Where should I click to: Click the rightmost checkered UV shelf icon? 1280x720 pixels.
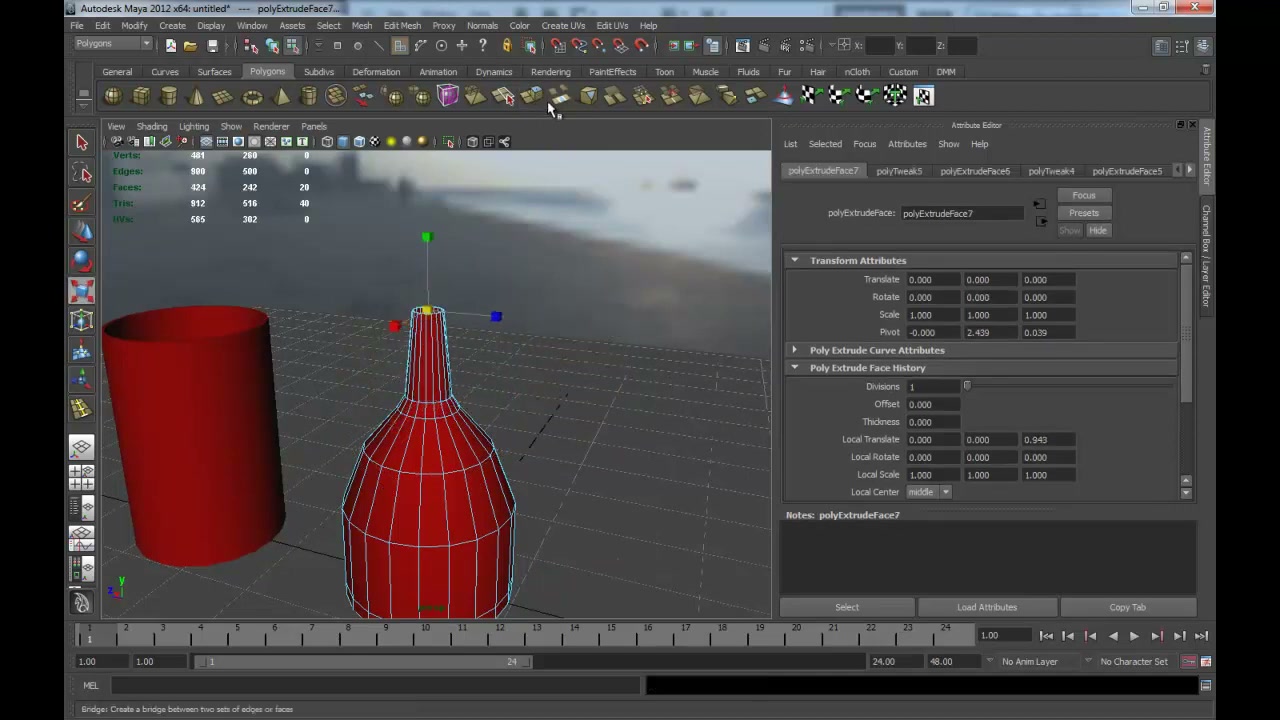[x=923, y=96]
